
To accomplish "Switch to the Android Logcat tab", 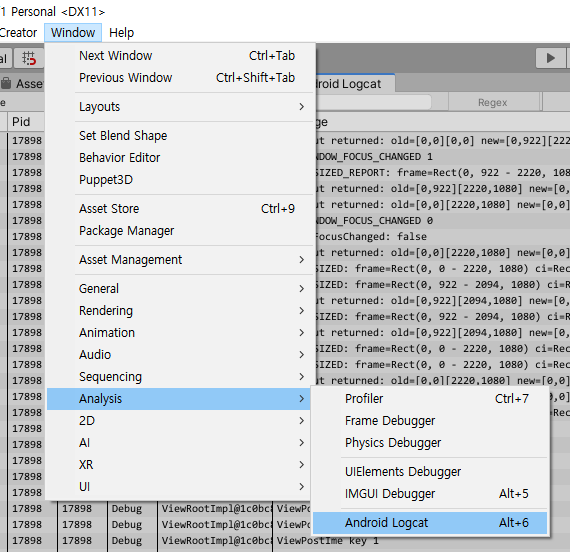I will [355, 84].
